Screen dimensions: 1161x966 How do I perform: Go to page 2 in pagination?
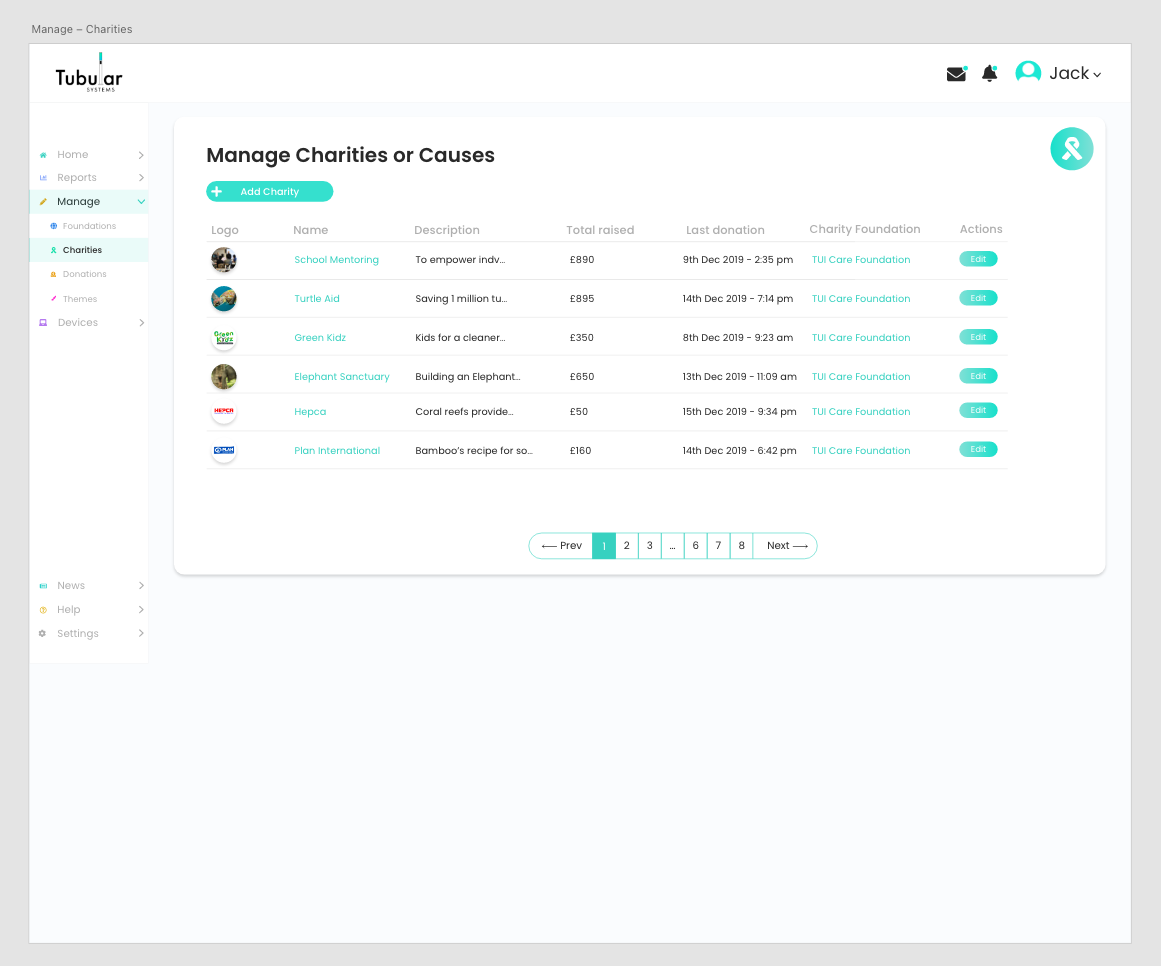point(626,546)
